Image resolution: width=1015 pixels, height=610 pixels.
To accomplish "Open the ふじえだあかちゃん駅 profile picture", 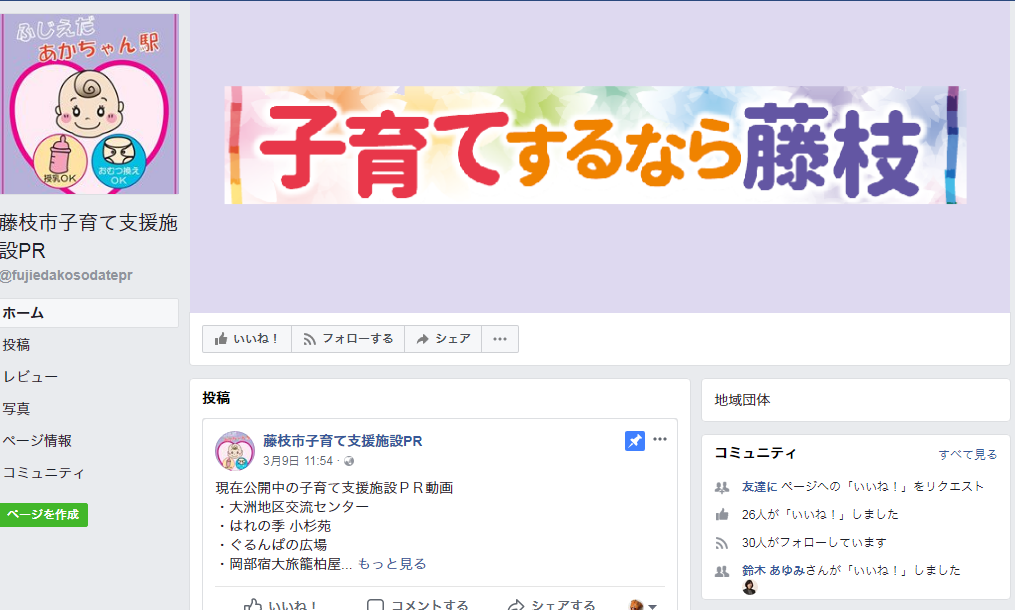I will click(x=89, y=104).
